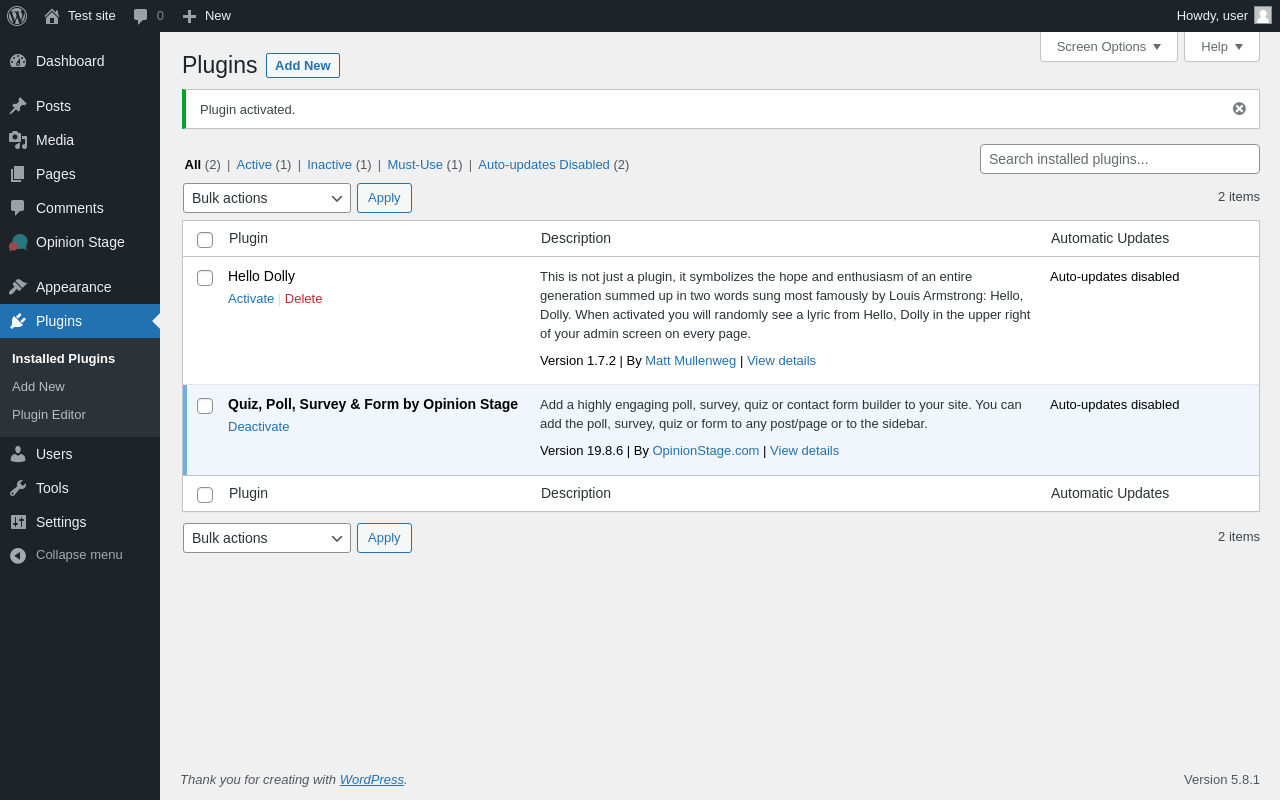Click the Media icon in sidebar

tap(18, 140)
